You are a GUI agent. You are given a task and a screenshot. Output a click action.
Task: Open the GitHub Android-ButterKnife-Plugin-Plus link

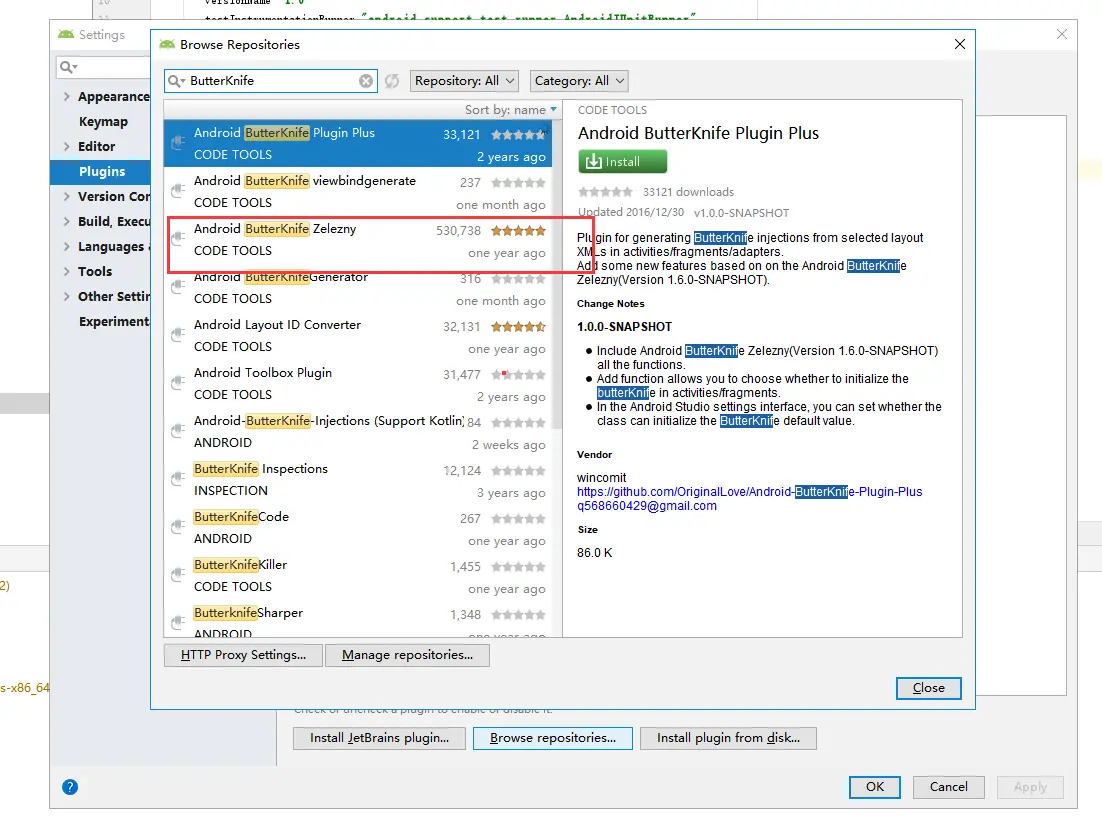tap(749, 492)
